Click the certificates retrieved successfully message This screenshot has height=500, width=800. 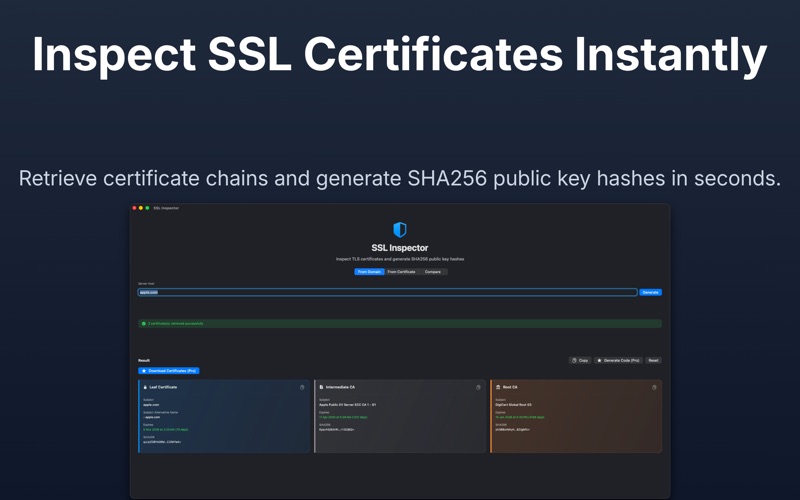pyautogui.click(x=176, y=323)
